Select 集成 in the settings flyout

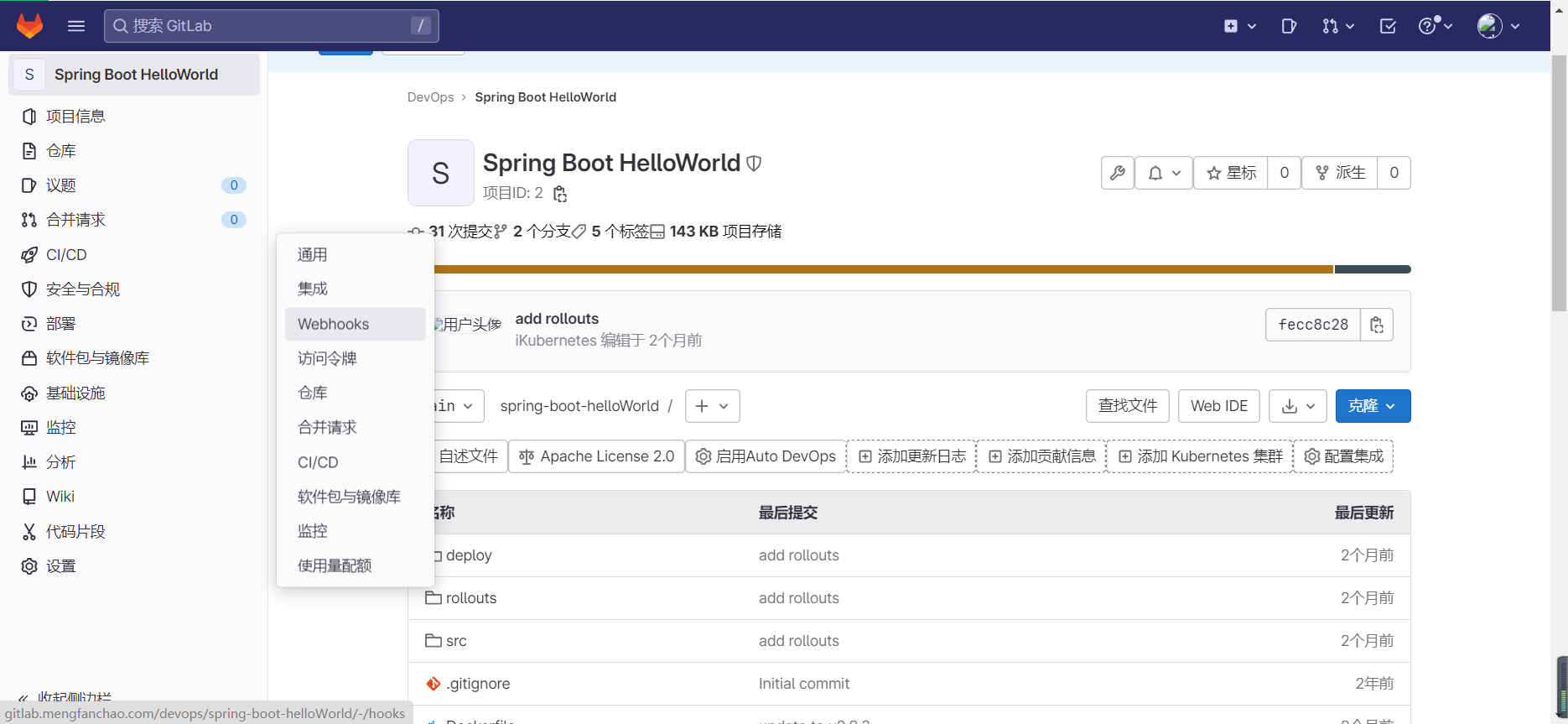click(356, 289)
